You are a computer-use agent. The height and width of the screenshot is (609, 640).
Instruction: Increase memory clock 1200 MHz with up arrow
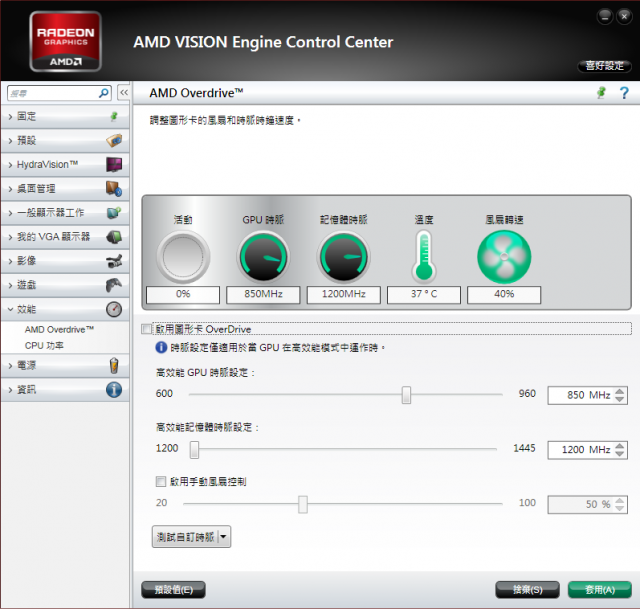pyautogui.click(x=620, y=446)
